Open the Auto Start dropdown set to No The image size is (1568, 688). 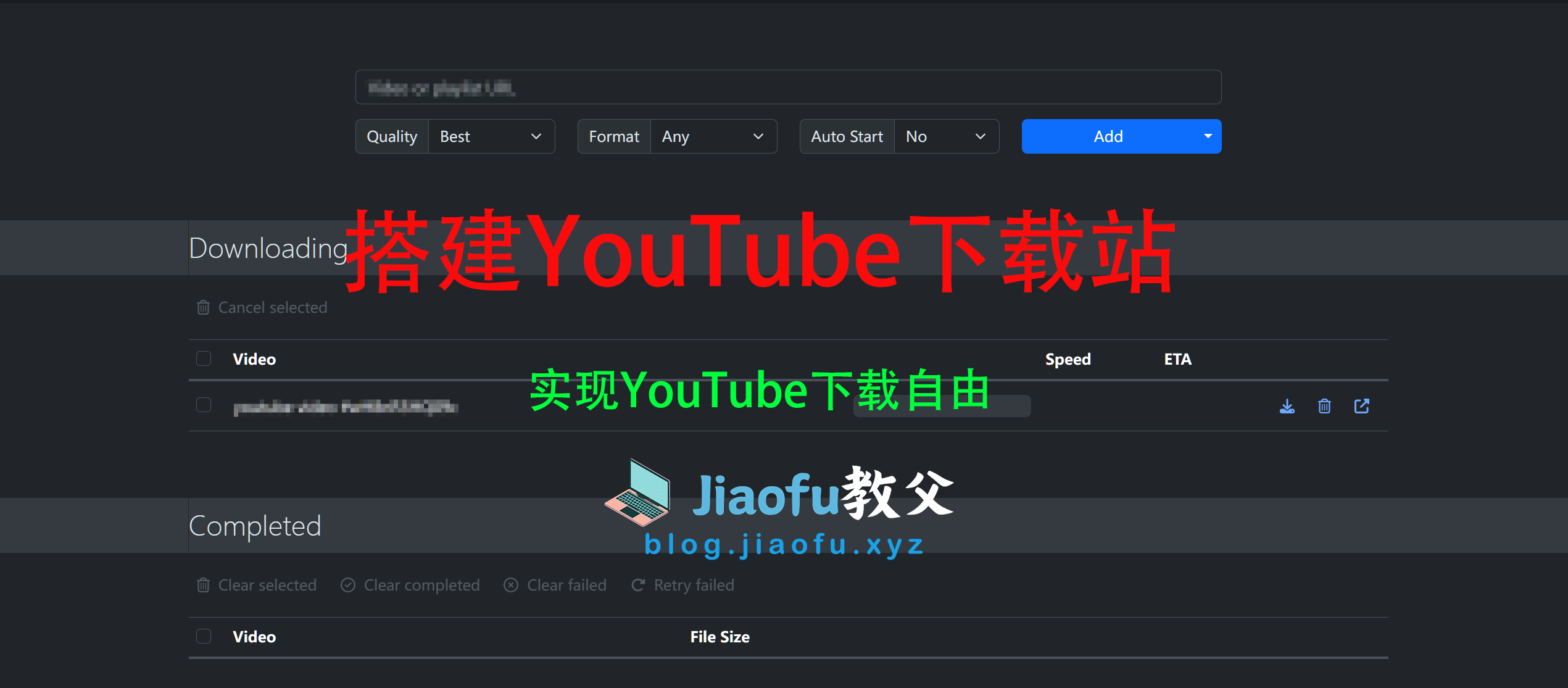click(x=946, y=136)
